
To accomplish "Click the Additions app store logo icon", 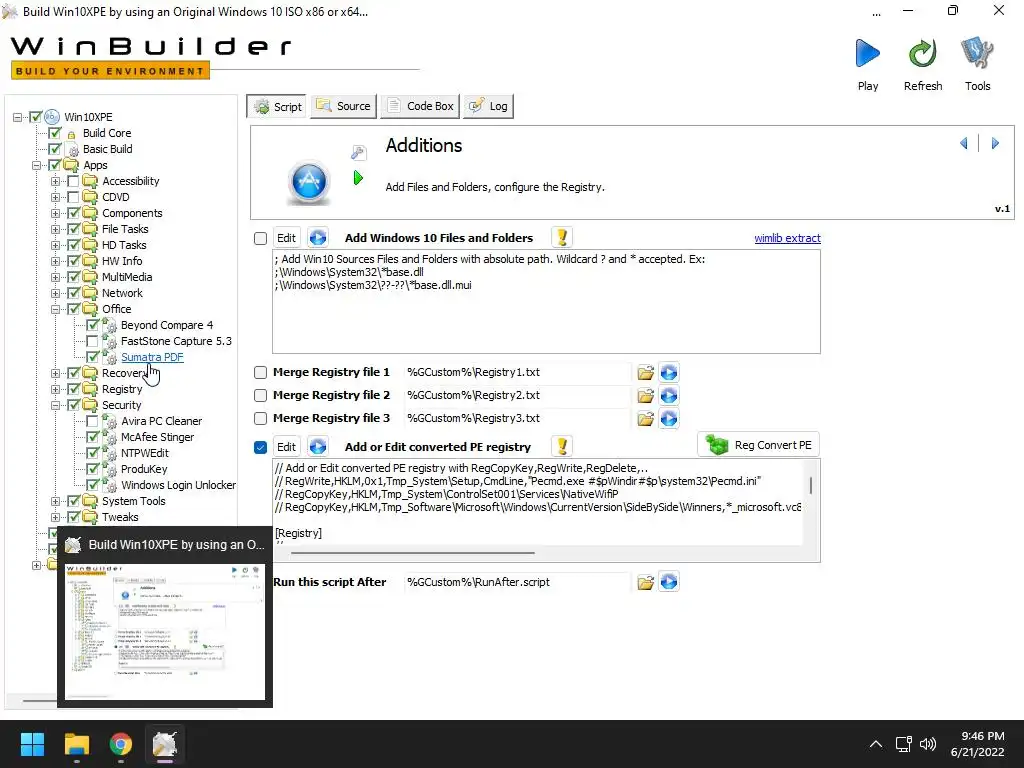I will click(x=309, y=182).
